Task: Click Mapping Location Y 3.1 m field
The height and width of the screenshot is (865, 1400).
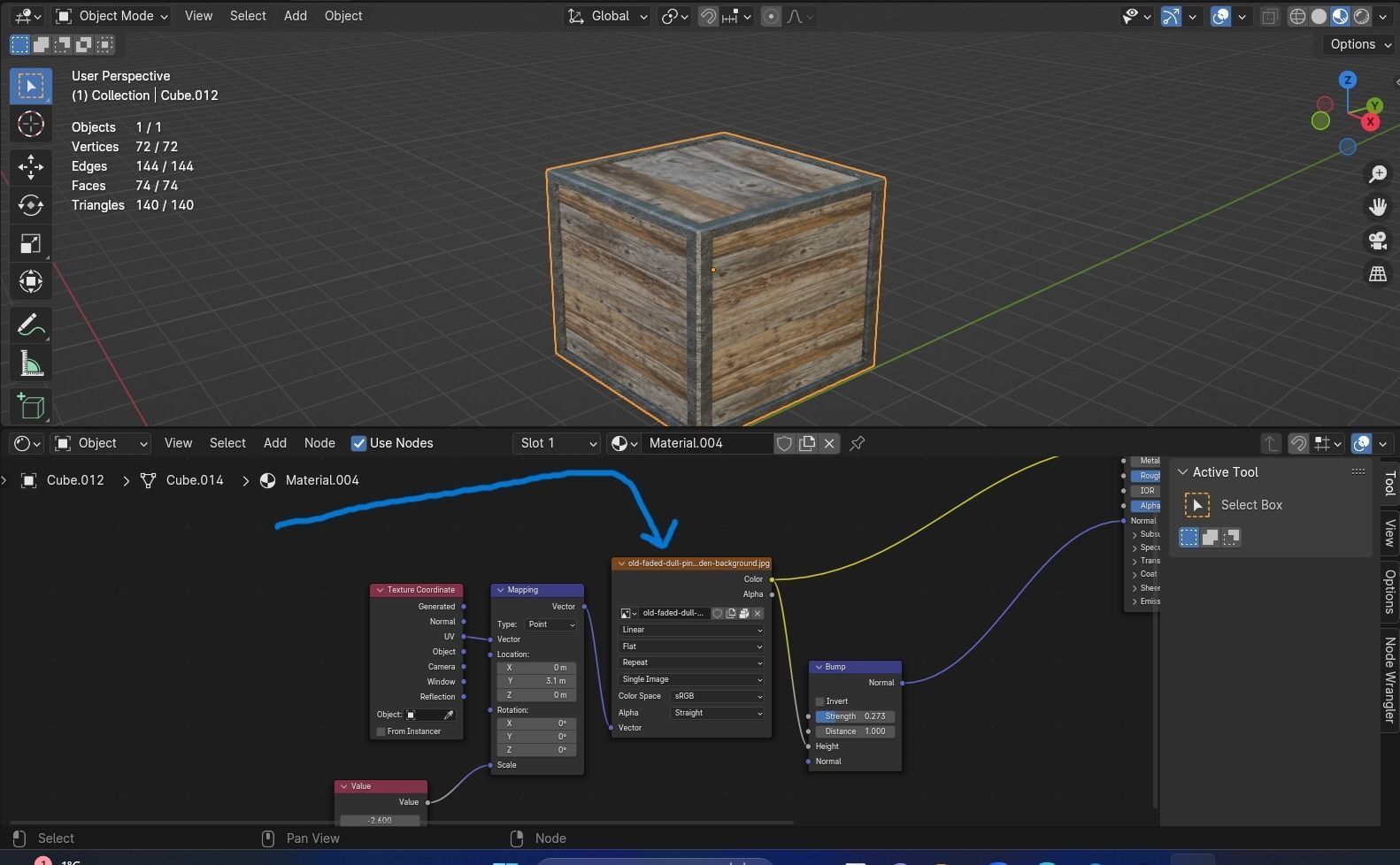Action: click(x=537, y=681)
